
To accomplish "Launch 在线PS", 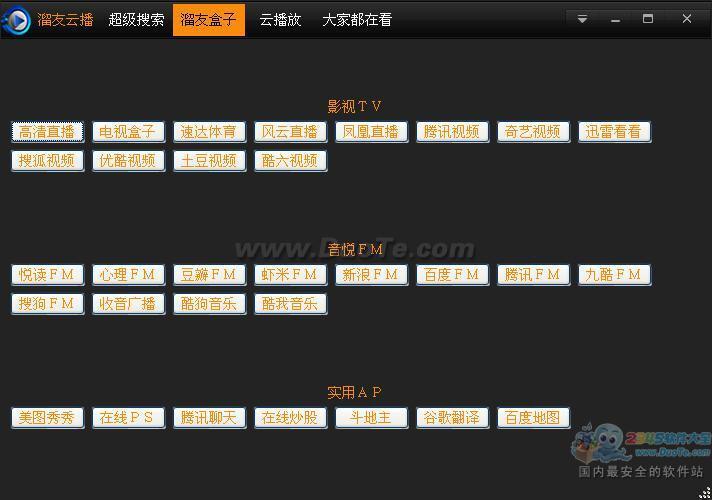I will click(128, 418).
